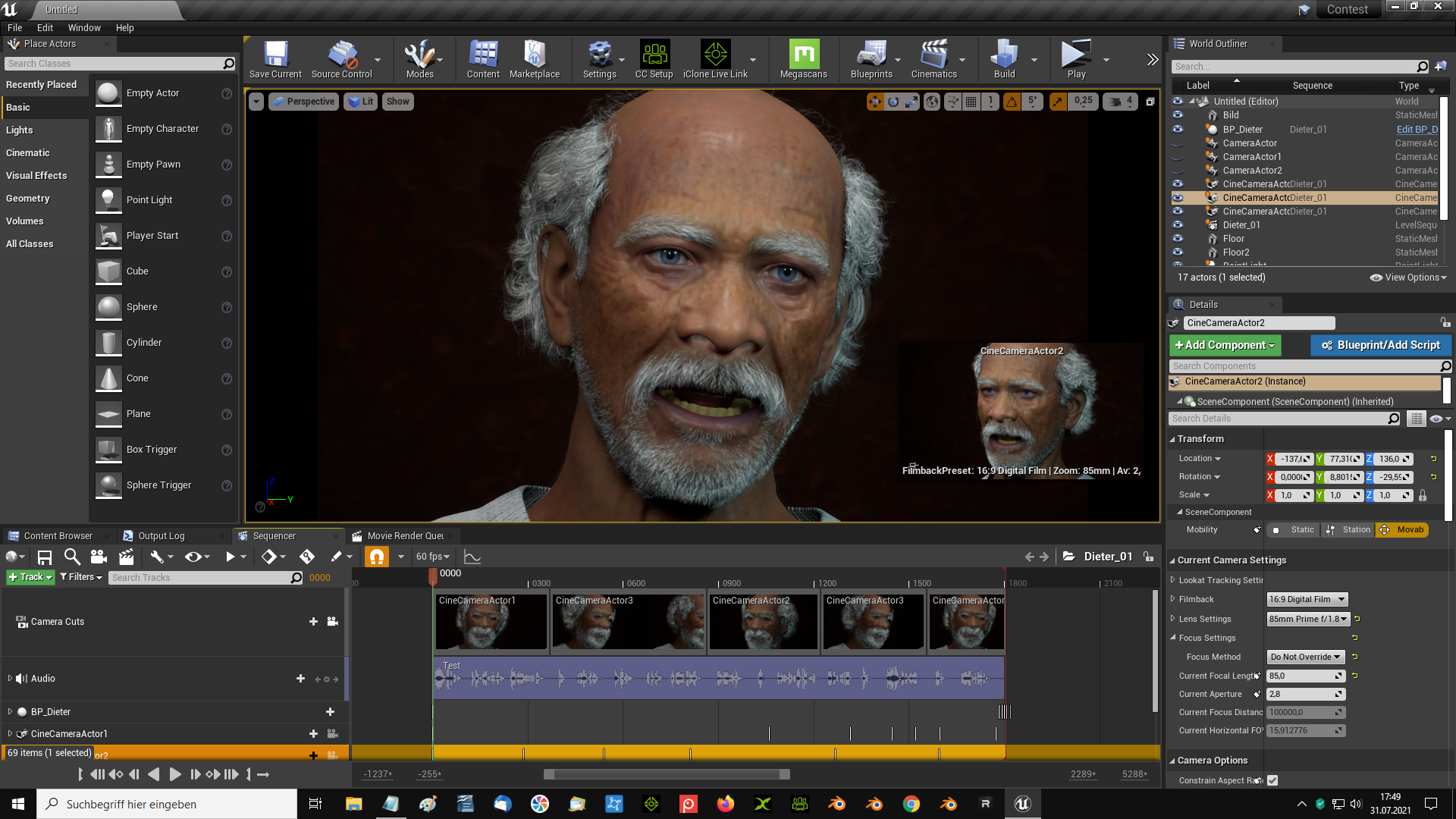The width and height of the screenshot is (1456, 819).
Task: Click the green Add Component button
Action: pyautogui.click(x=1225, y=345)
